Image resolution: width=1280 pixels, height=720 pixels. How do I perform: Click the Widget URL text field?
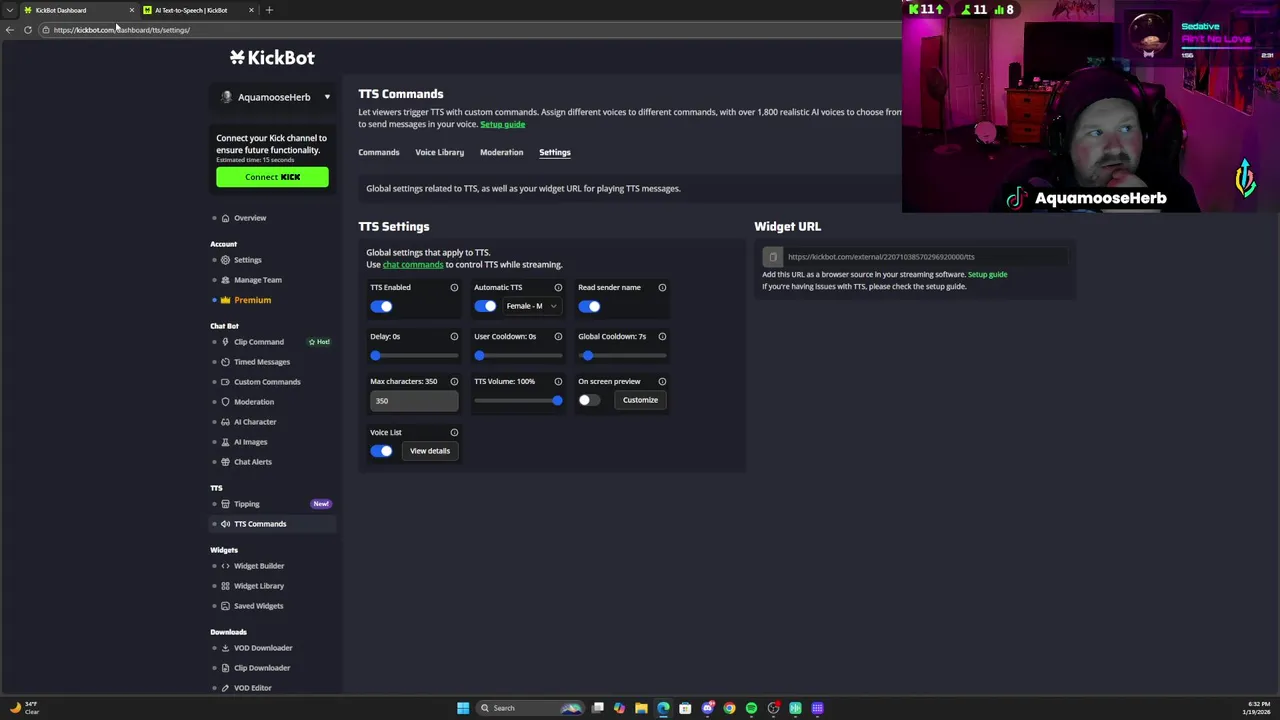click(x=926, y=257)
